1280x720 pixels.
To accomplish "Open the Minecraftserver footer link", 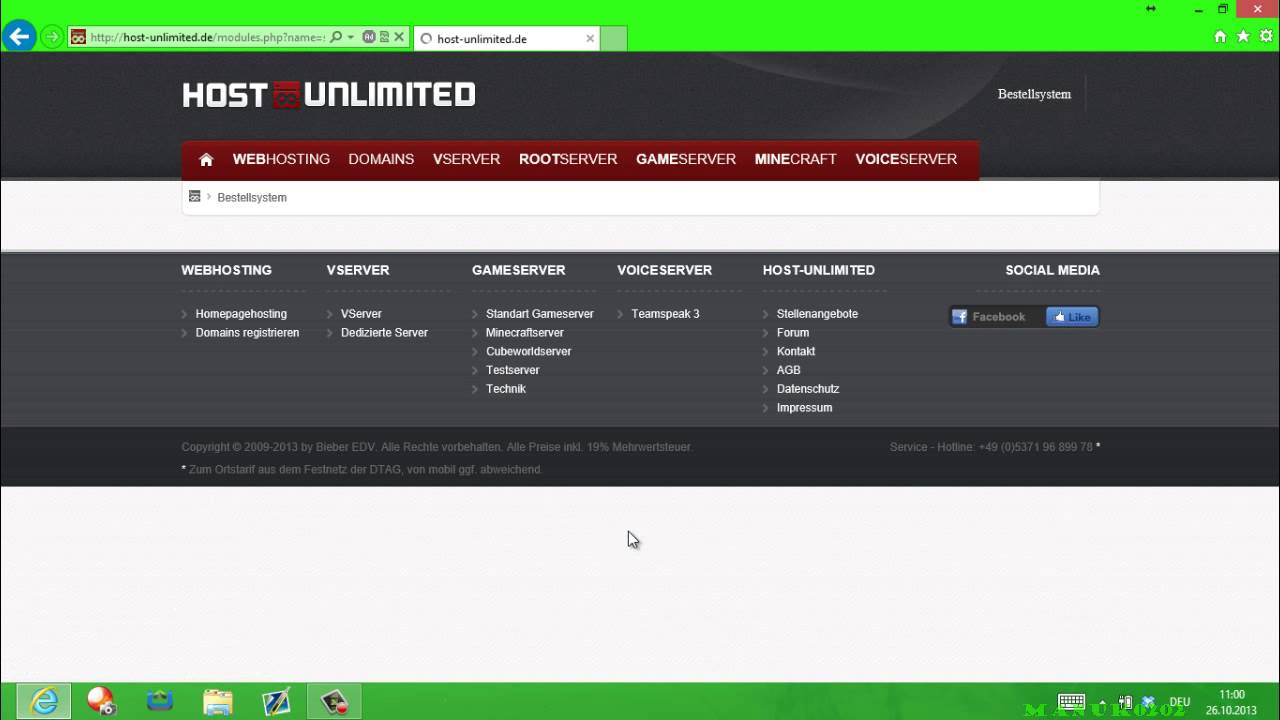I will tap(525, 333).
